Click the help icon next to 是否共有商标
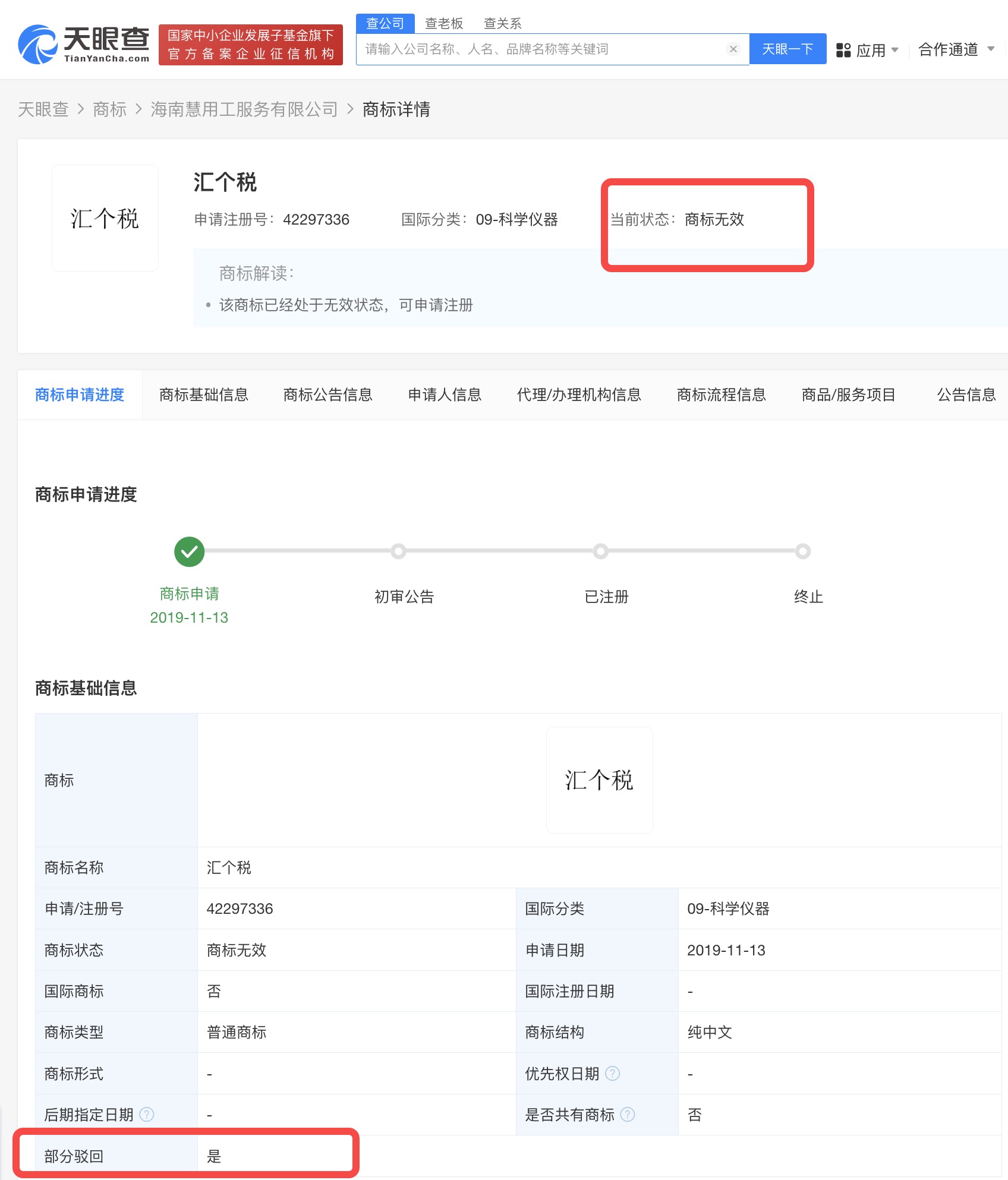The image size is (1008, 1180). 628,1115
